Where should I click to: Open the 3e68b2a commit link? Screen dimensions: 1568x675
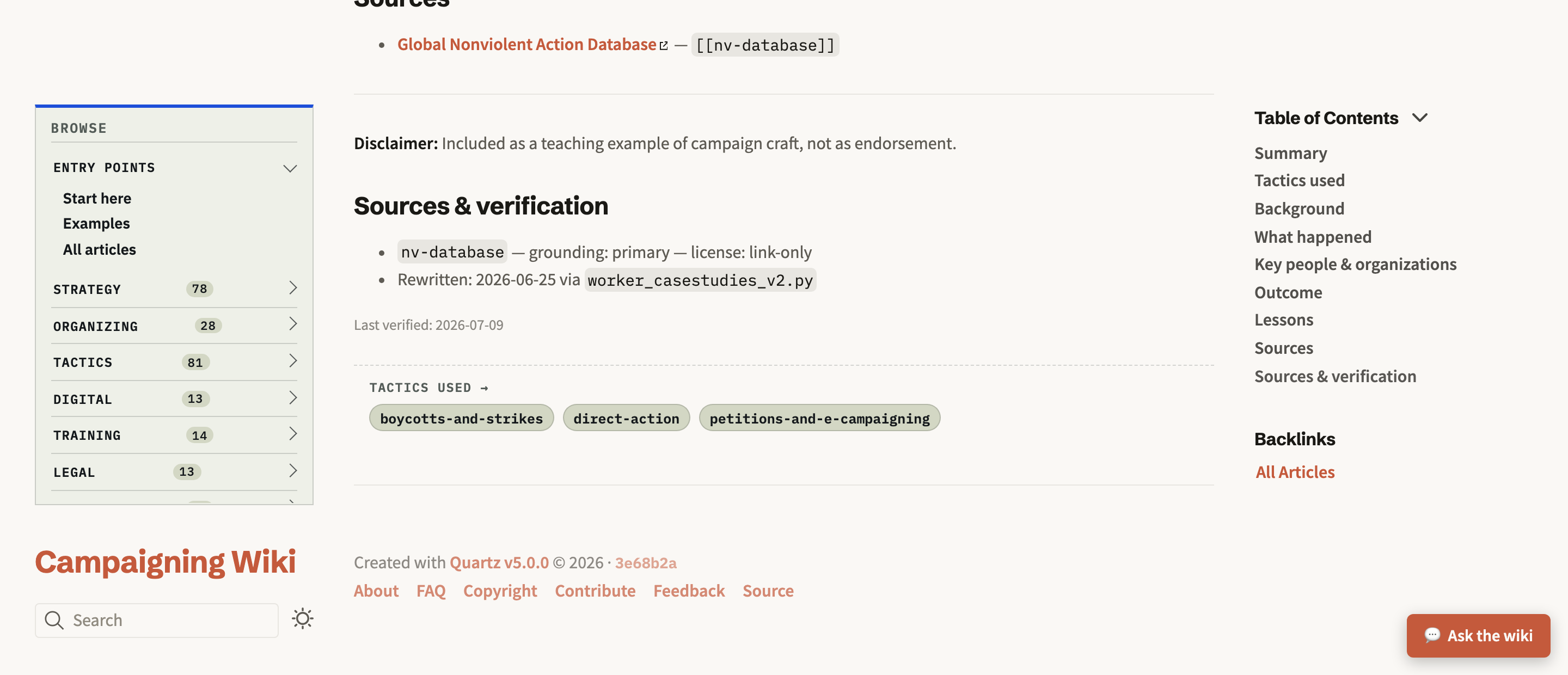tap(645, 562)
